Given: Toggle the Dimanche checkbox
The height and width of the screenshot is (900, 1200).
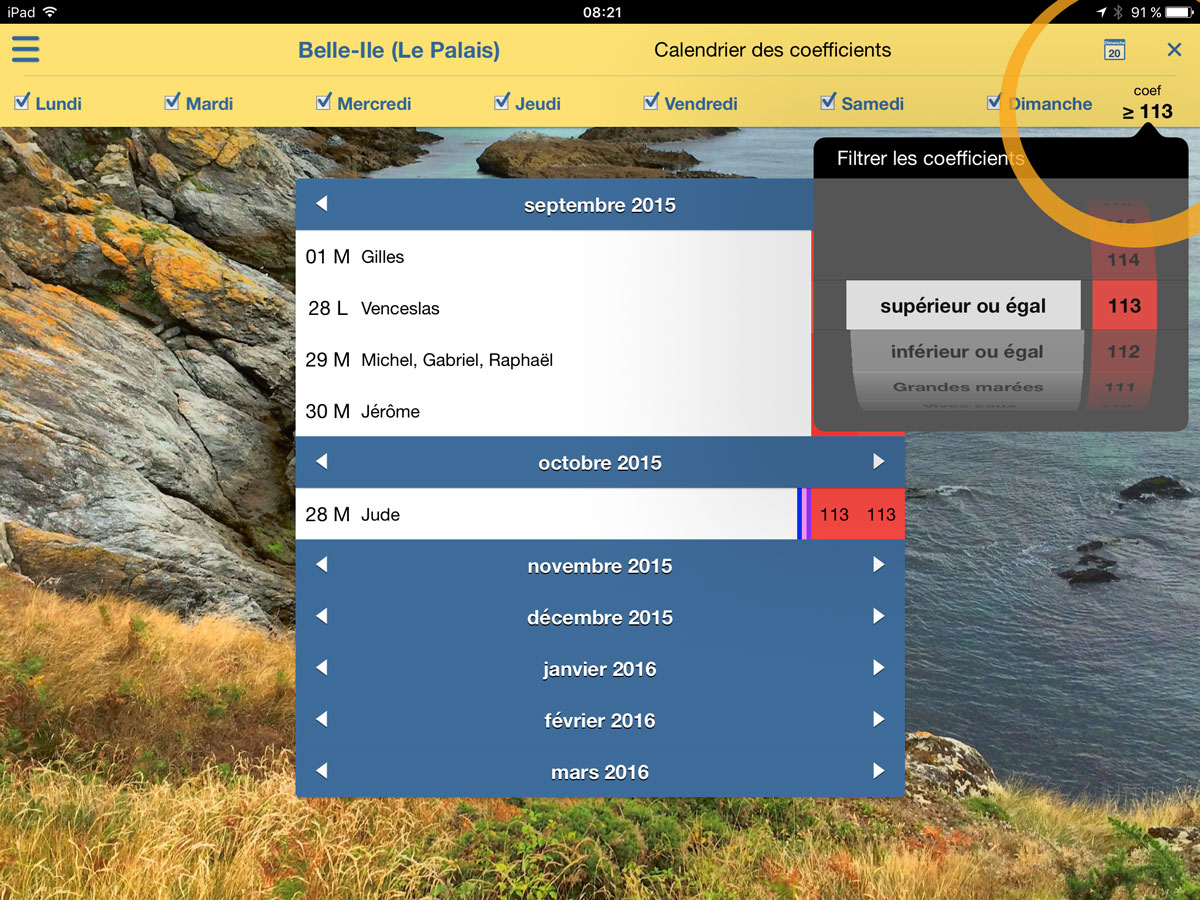Looking at the screenshot, I should pyautogui.click(x=994, y=102).
